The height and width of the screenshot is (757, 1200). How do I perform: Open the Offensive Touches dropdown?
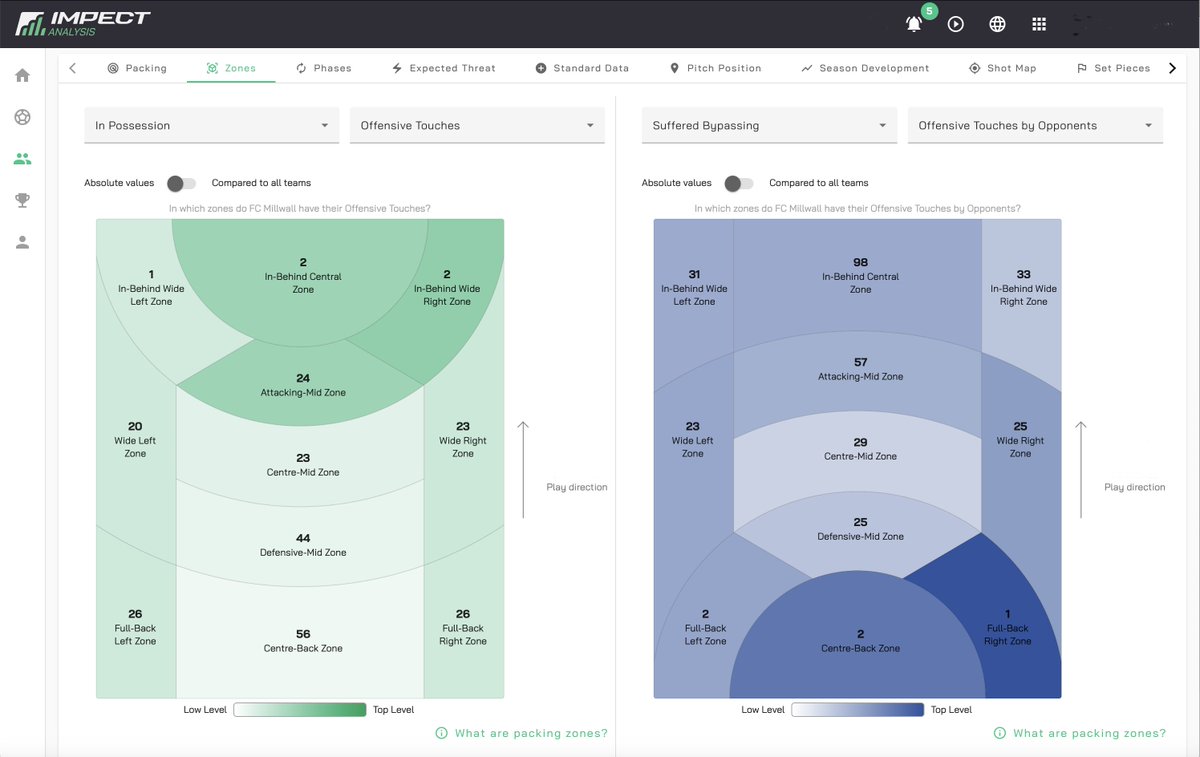point(477,126)
